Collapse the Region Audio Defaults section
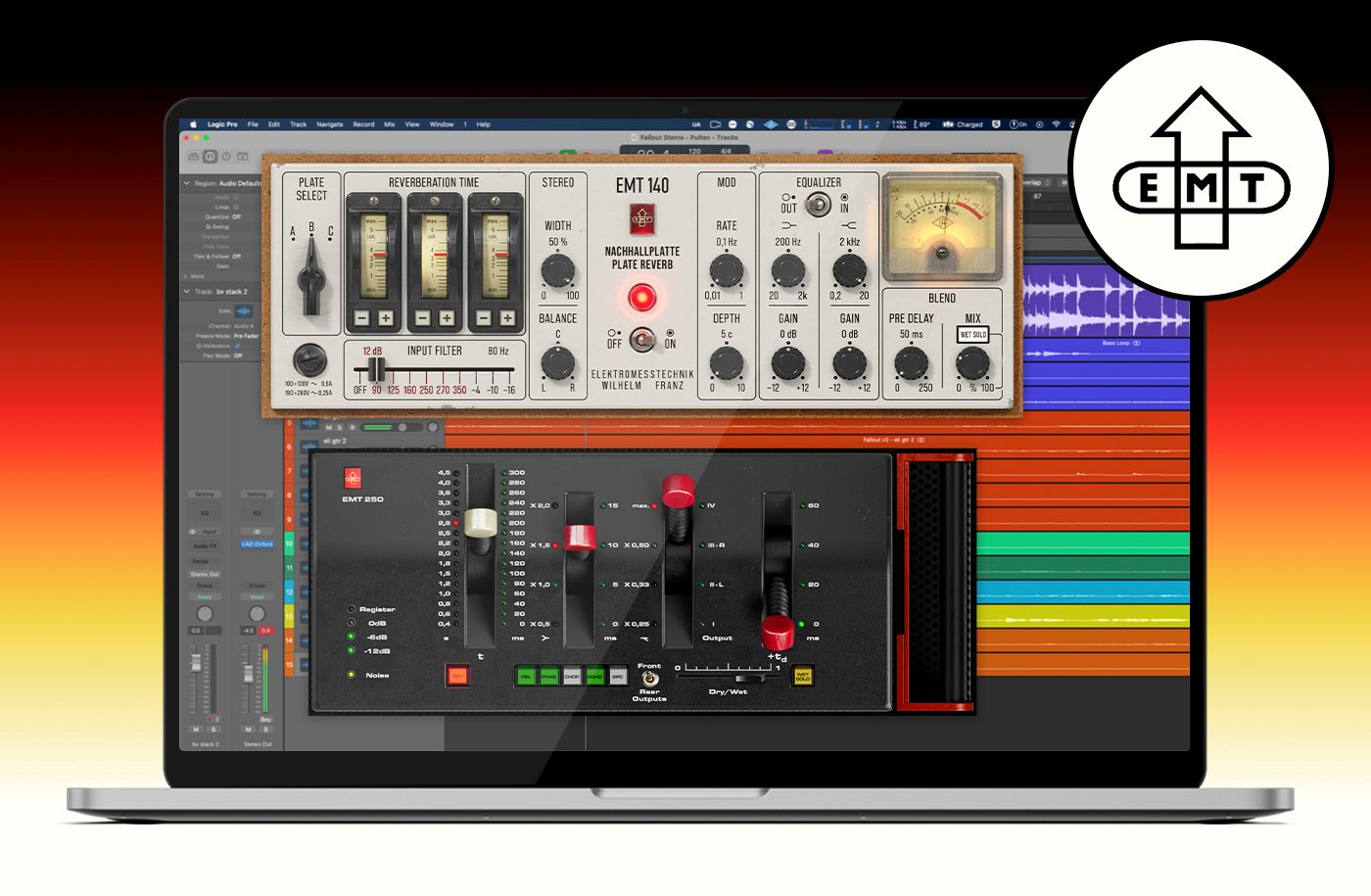1371x896 pixels. pos(186,183)
